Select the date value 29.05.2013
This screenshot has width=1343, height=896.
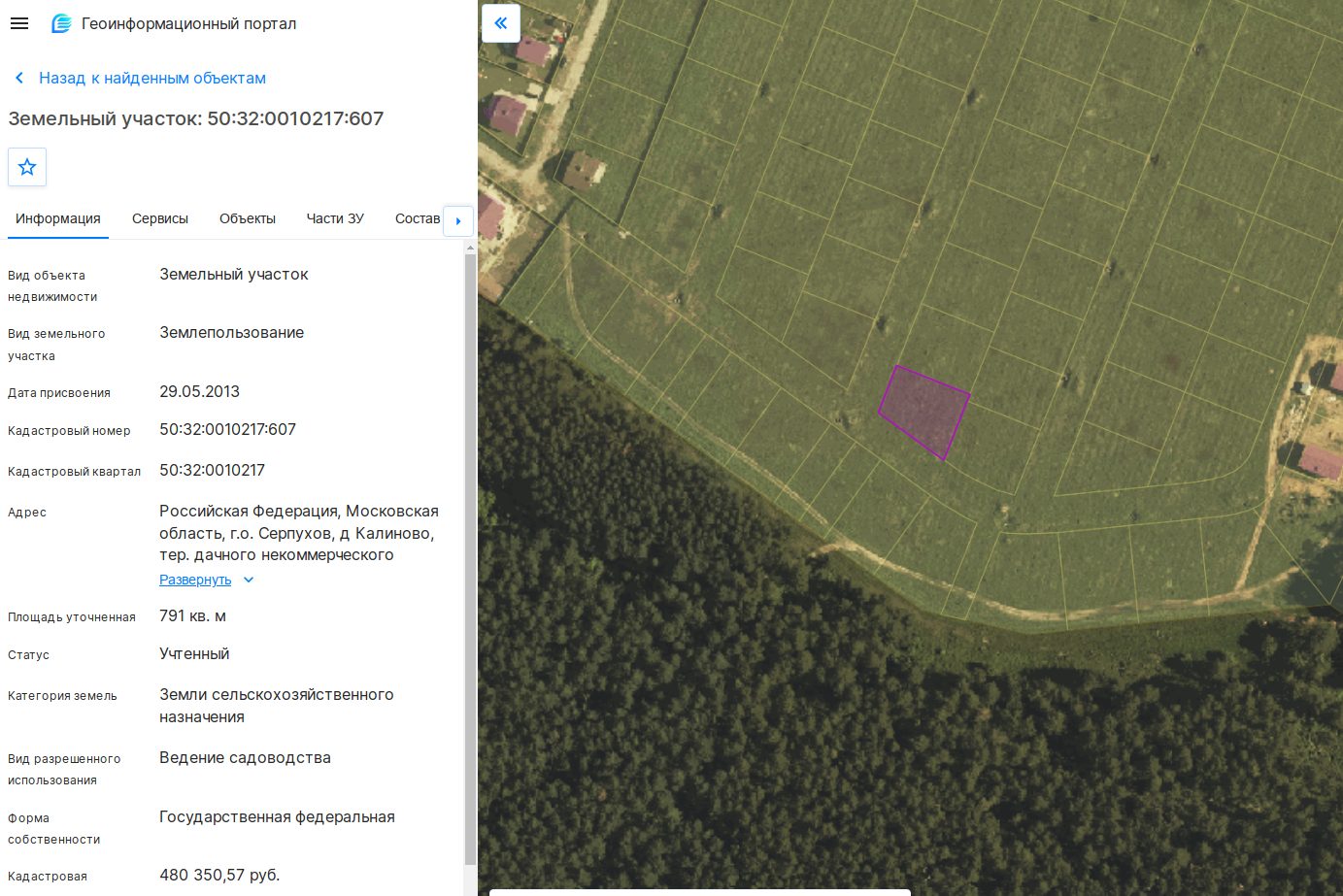point(199,391)
